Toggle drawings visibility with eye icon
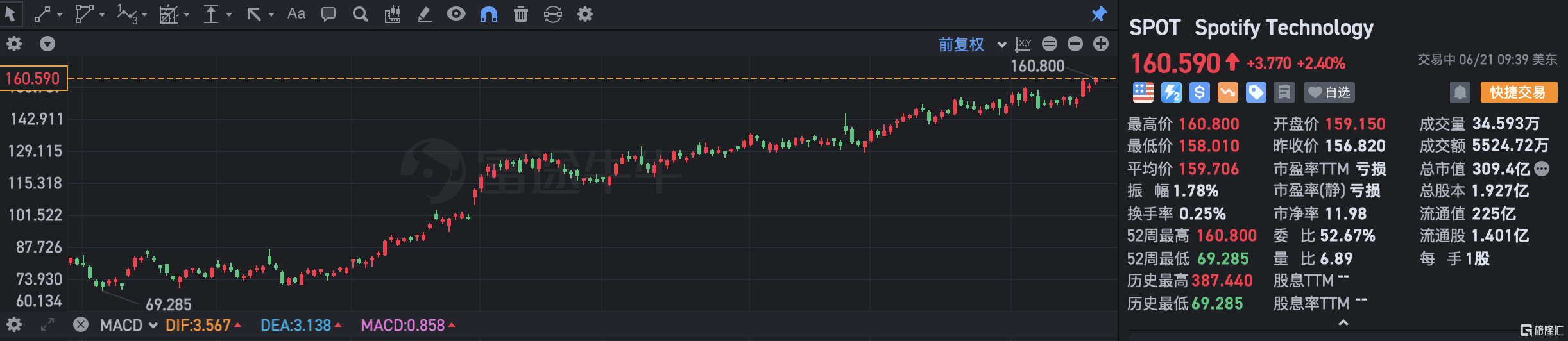Viewport: 1568px width, 341px height. (x=456, y=13)
